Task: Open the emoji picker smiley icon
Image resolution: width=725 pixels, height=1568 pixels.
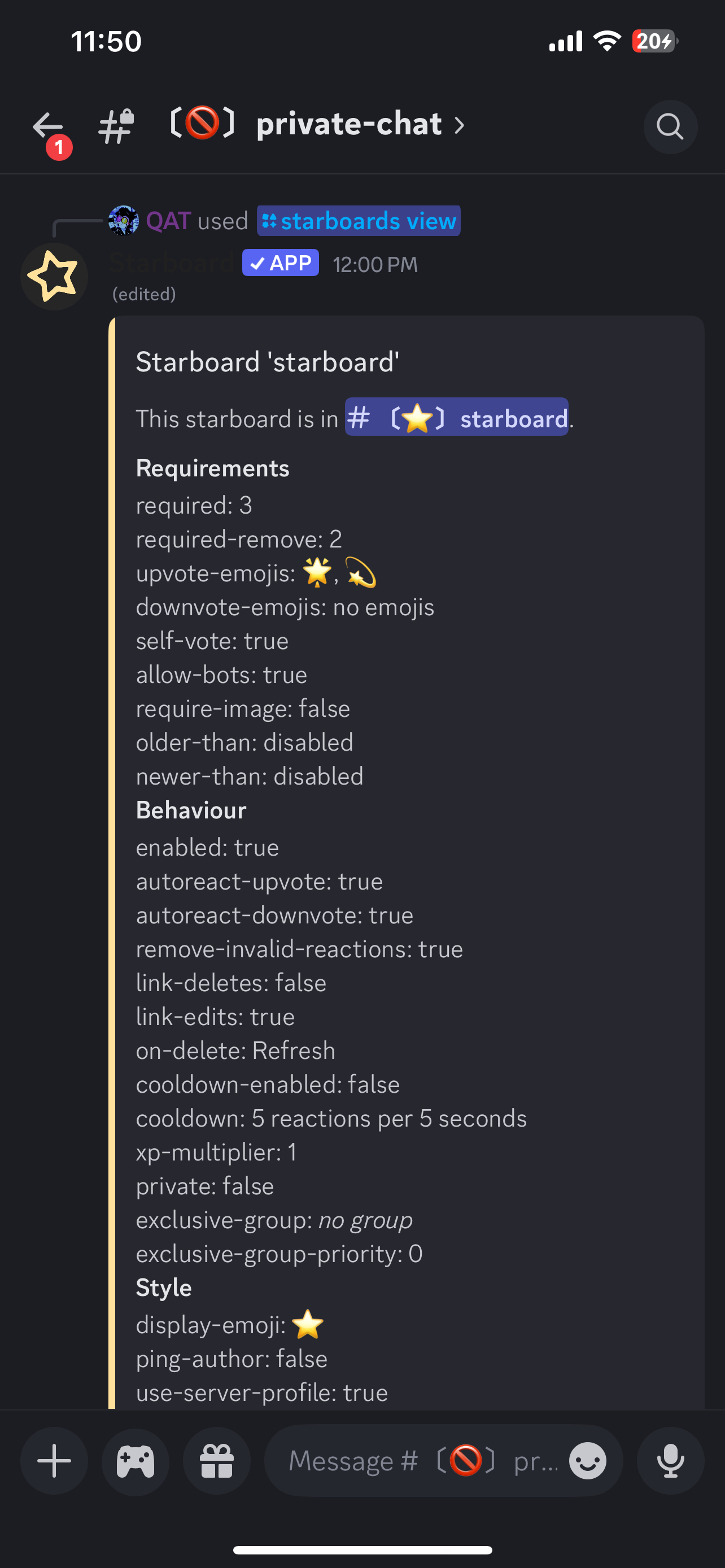Action: [x=587, y=1460]
